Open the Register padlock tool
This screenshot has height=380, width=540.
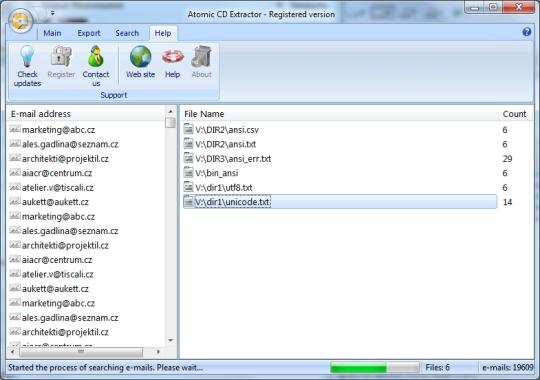click(x=61, y=62)
